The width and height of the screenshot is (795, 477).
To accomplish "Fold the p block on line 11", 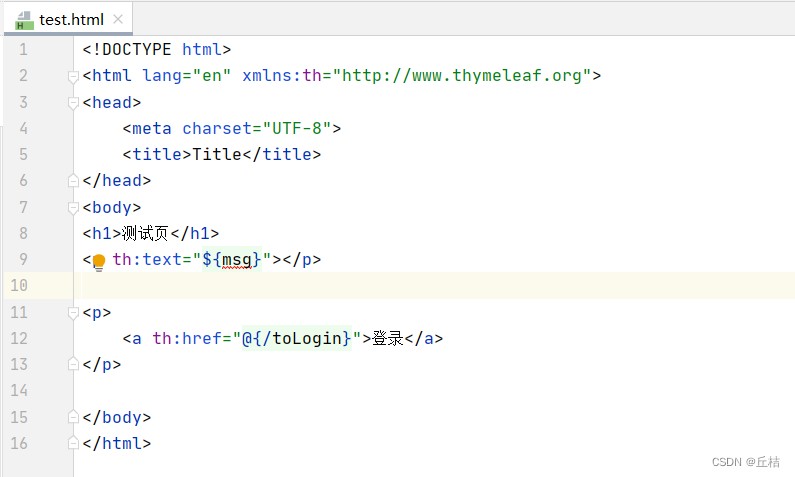I will coord(73,312).
